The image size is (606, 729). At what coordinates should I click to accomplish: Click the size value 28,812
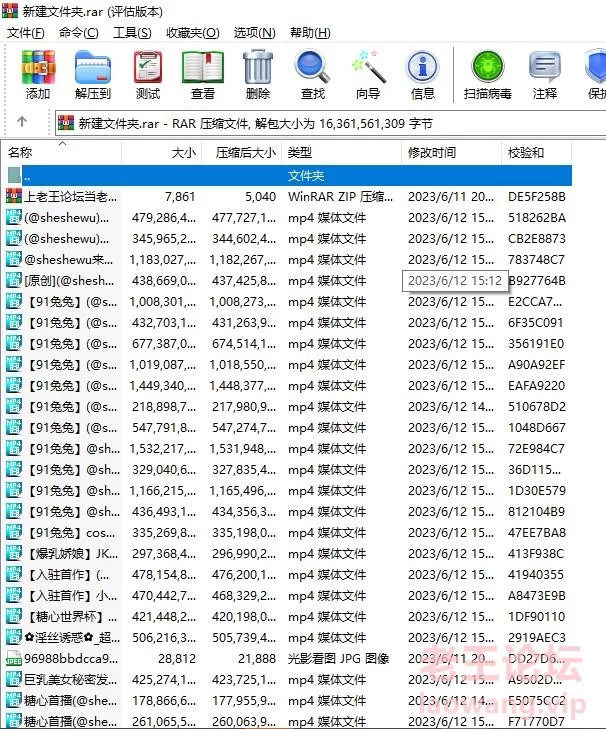(177, 659)
